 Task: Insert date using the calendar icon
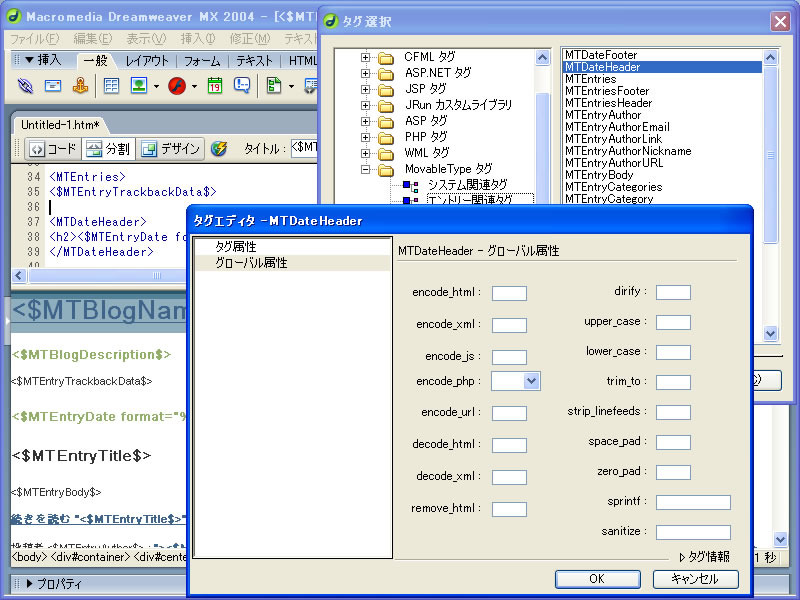click(x=215, y=87)
